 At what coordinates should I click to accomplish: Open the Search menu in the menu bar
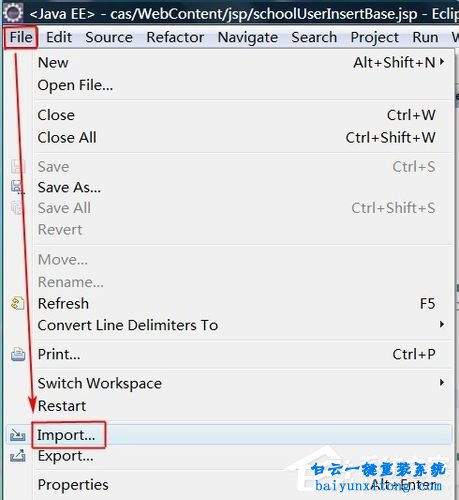coord(314,37)
